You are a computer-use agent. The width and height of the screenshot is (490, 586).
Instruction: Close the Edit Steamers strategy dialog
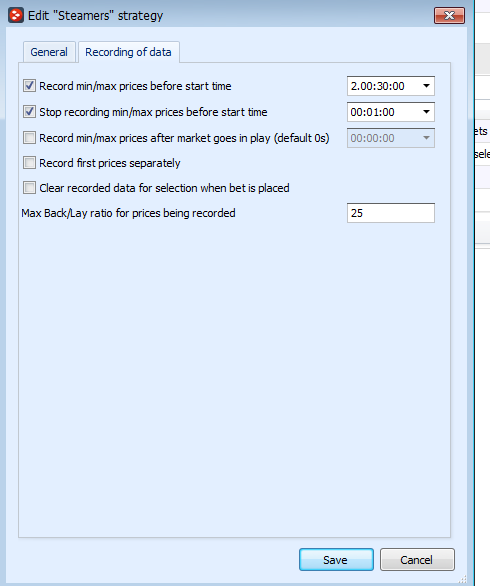pyautogui.click(x=449, y=15)
